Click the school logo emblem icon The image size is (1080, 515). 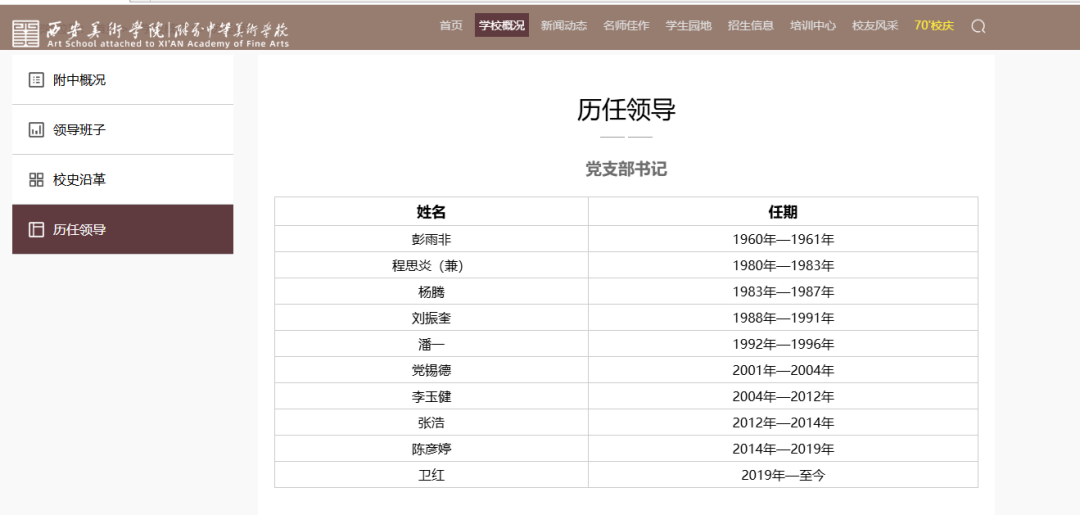[25, 33]
